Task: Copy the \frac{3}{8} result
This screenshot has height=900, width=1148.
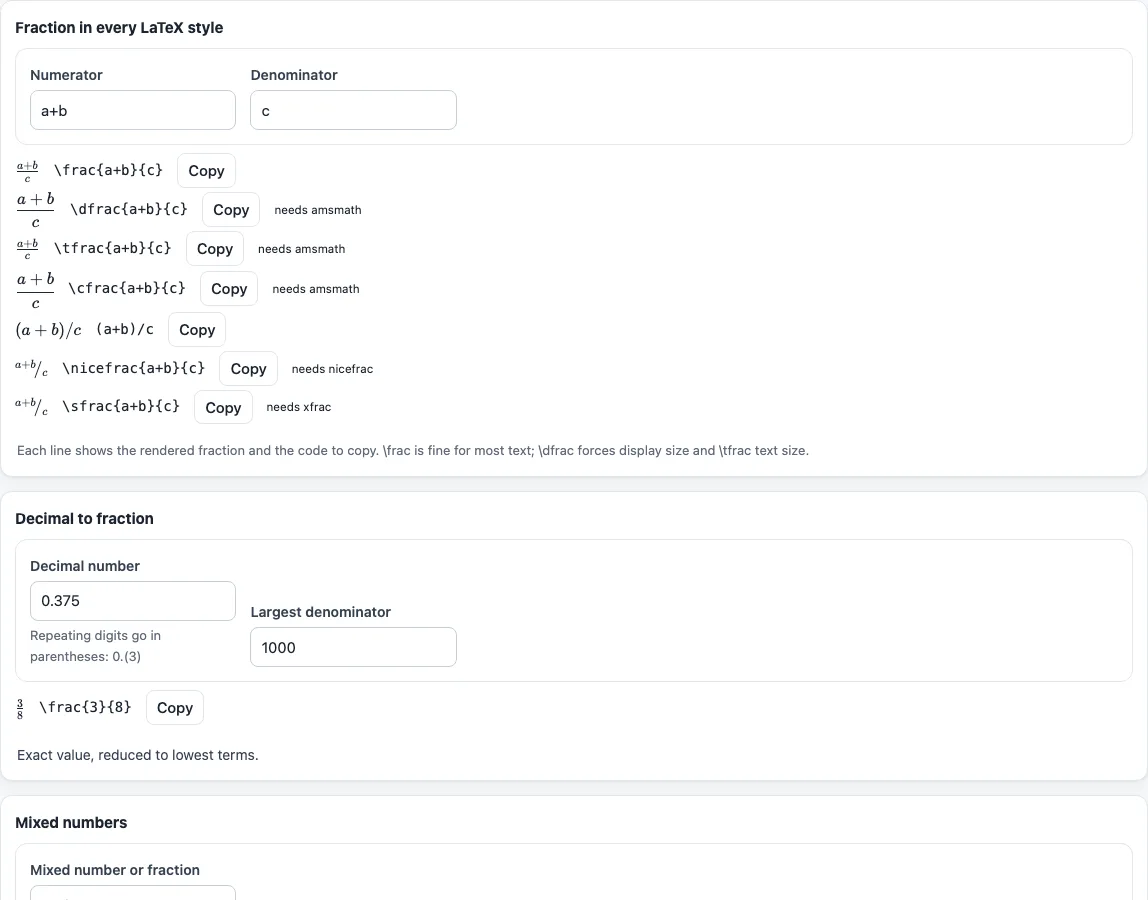Action: pyautogui.click(x=175, y=707)
